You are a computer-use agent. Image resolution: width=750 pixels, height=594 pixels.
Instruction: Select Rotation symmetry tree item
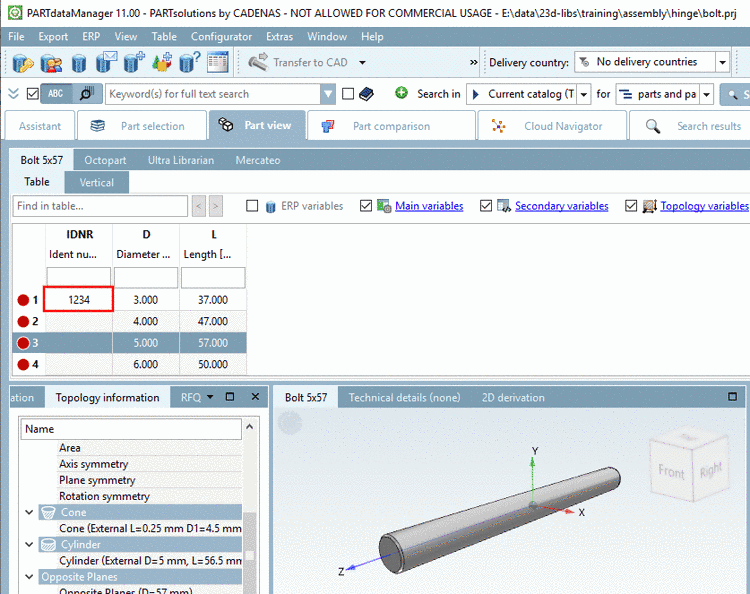(x=104, y=496)
